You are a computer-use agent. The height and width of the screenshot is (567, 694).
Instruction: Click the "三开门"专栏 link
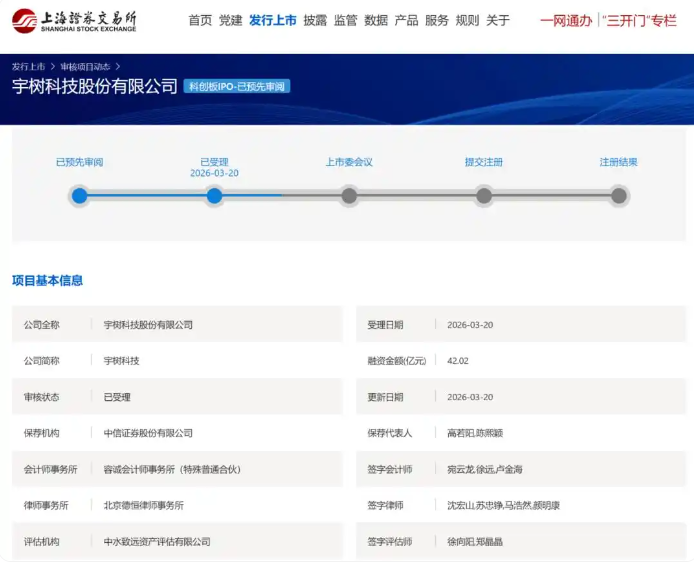pyautogui.click(x=640, y=21)
